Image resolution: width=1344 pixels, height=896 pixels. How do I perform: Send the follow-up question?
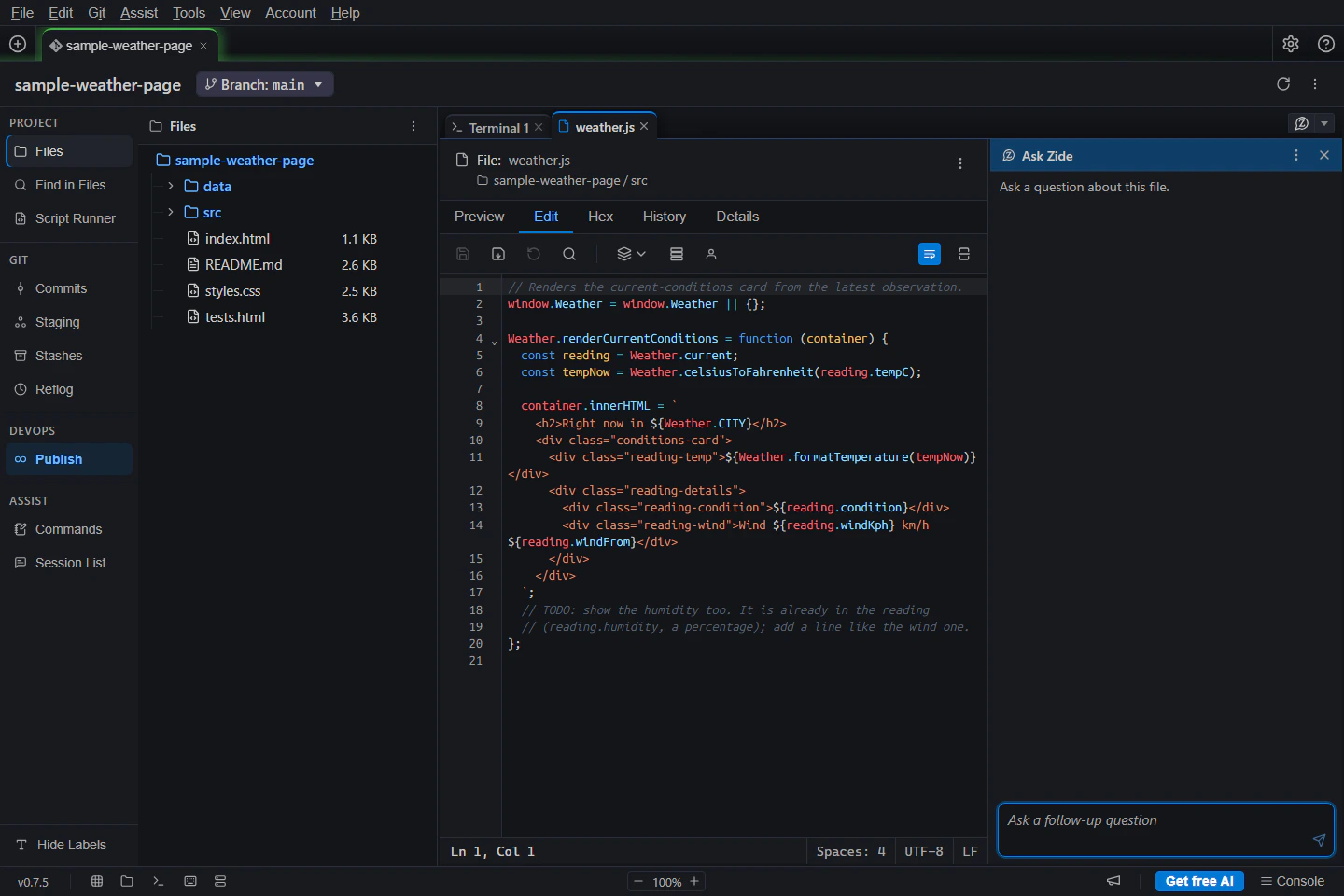click(1319, 840)
